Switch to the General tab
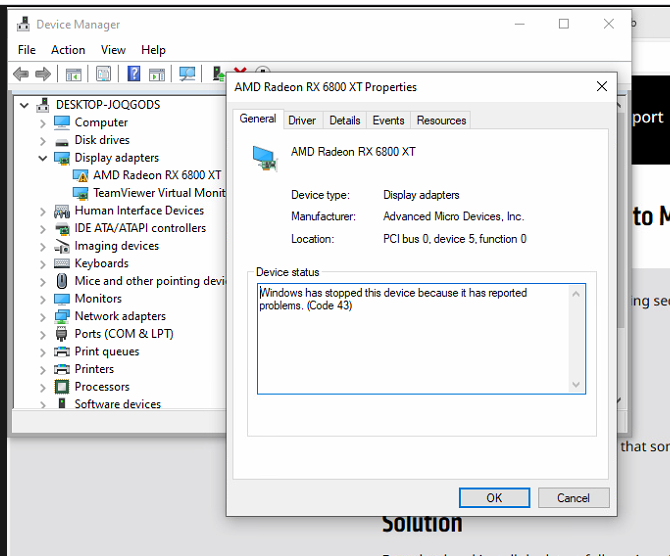Image resolution: width=670 pixels, height=556 pixels. 258,119
